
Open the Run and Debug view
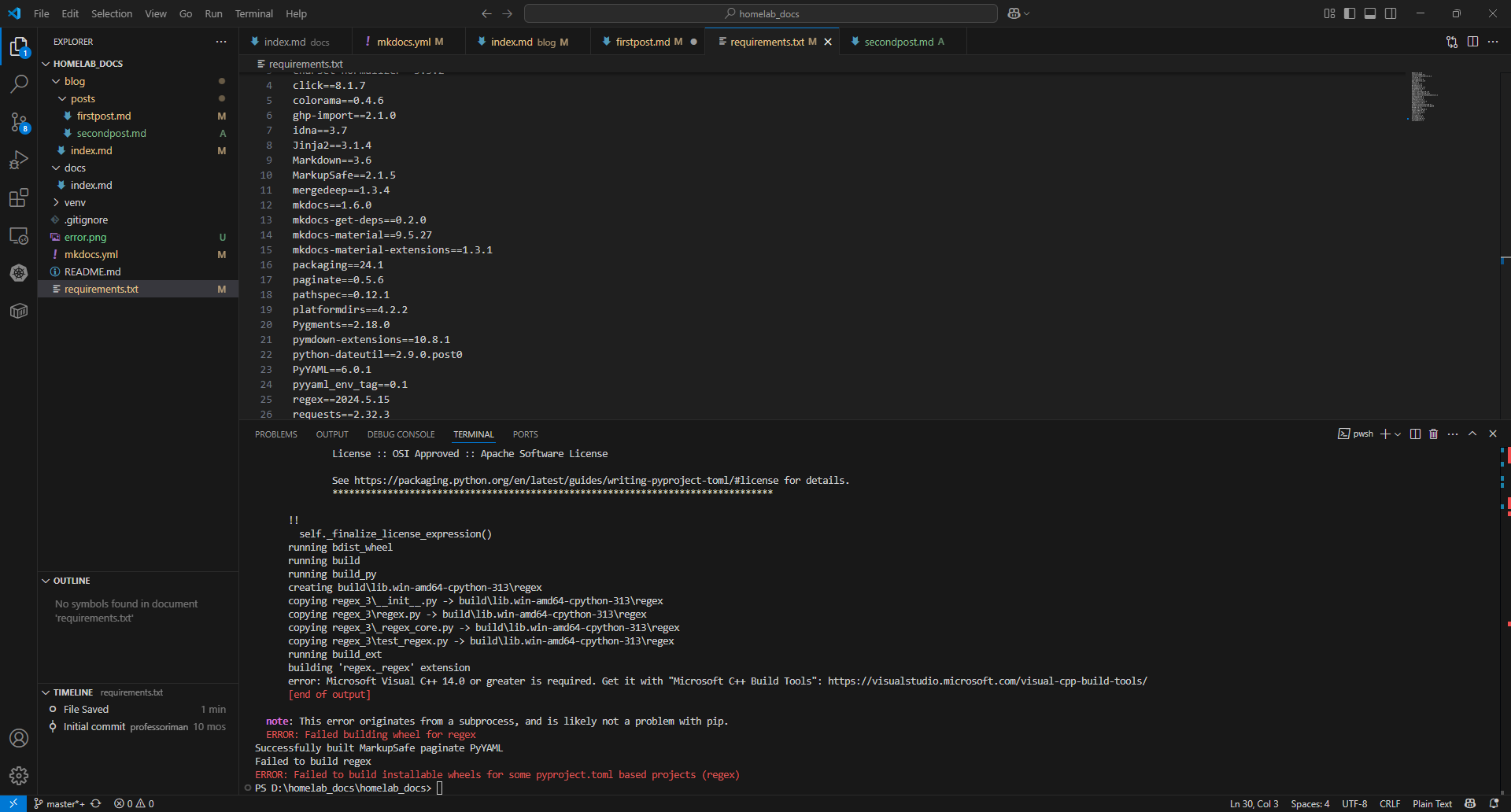[19, 160]
